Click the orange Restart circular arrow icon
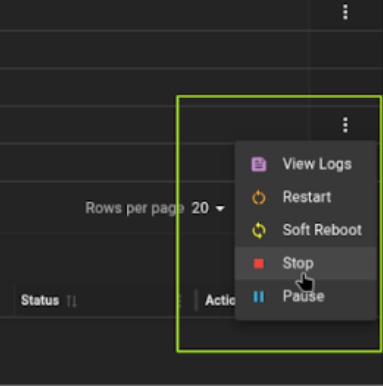The width and height of the screenshot is (383, 386). coord(259,197)
